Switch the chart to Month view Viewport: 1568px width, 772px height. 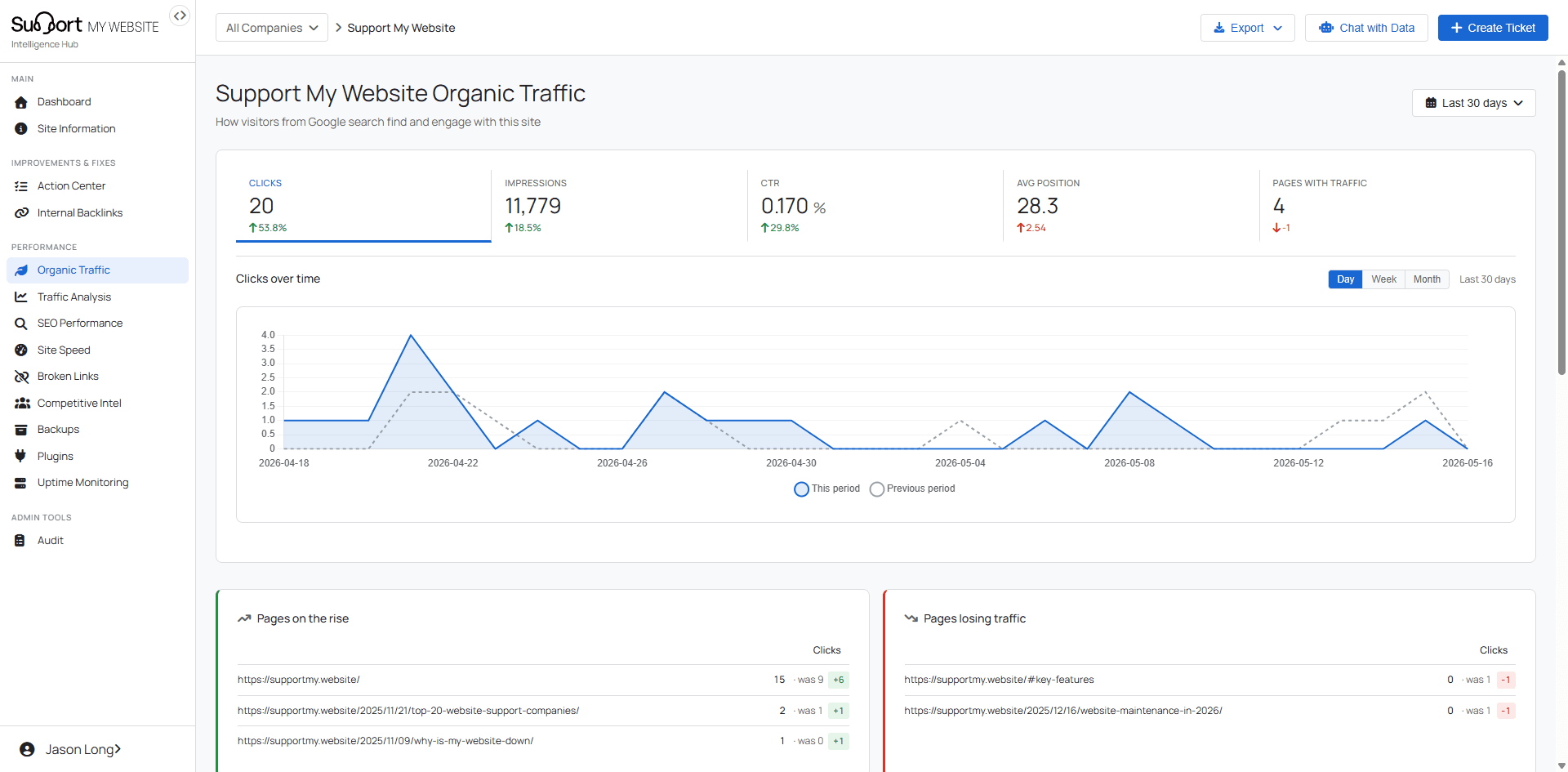(x=1427, y=279)
